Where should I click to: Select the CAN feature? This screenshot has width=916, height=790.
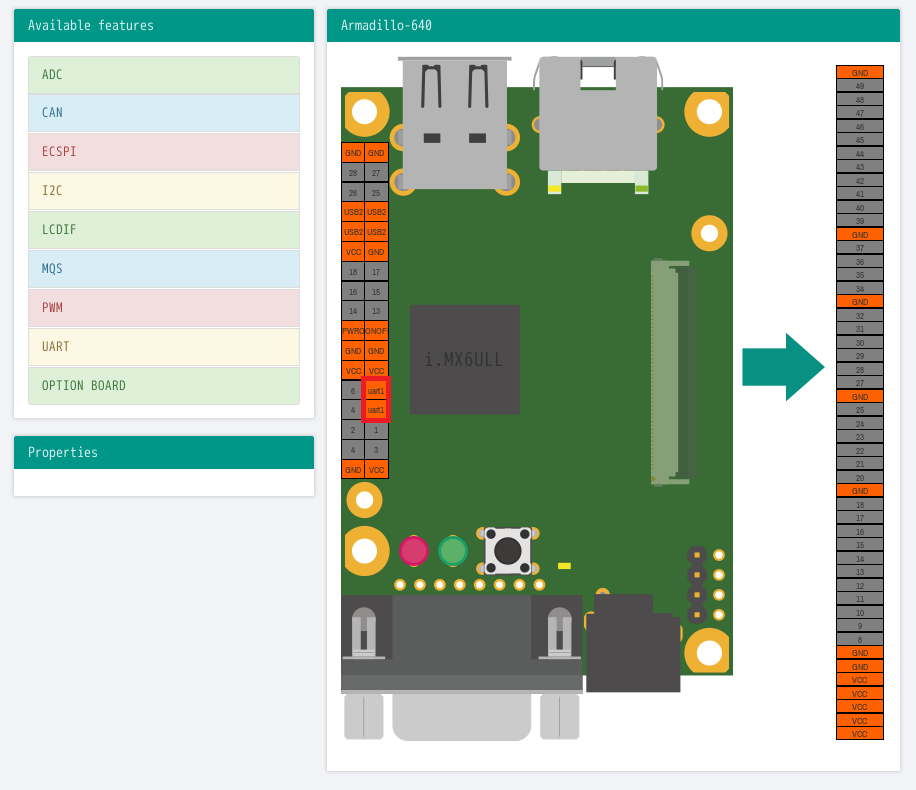click(164, 113)
